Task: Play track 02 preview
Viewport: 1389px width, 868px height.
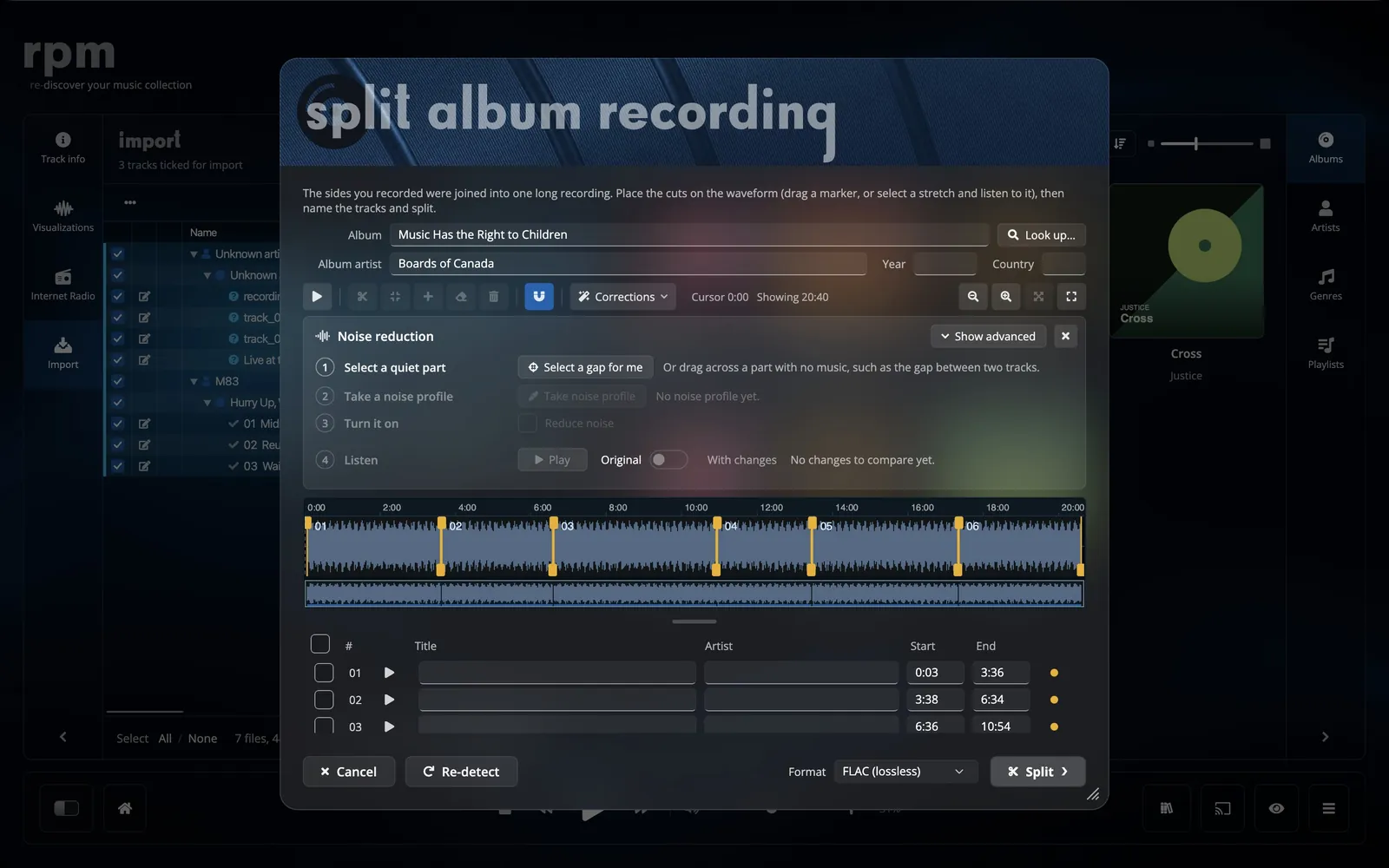Action: [x=389, y=700]
